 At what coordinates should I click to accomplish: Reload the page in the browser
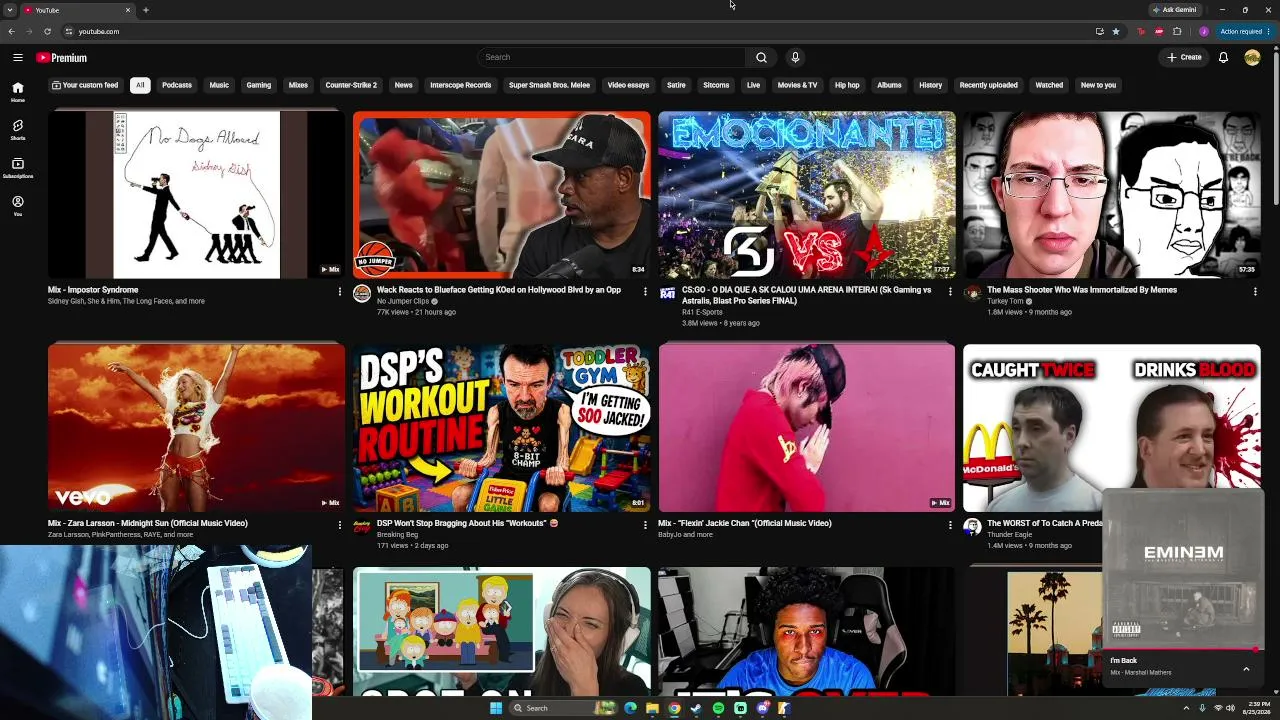(x=47, y=31)
